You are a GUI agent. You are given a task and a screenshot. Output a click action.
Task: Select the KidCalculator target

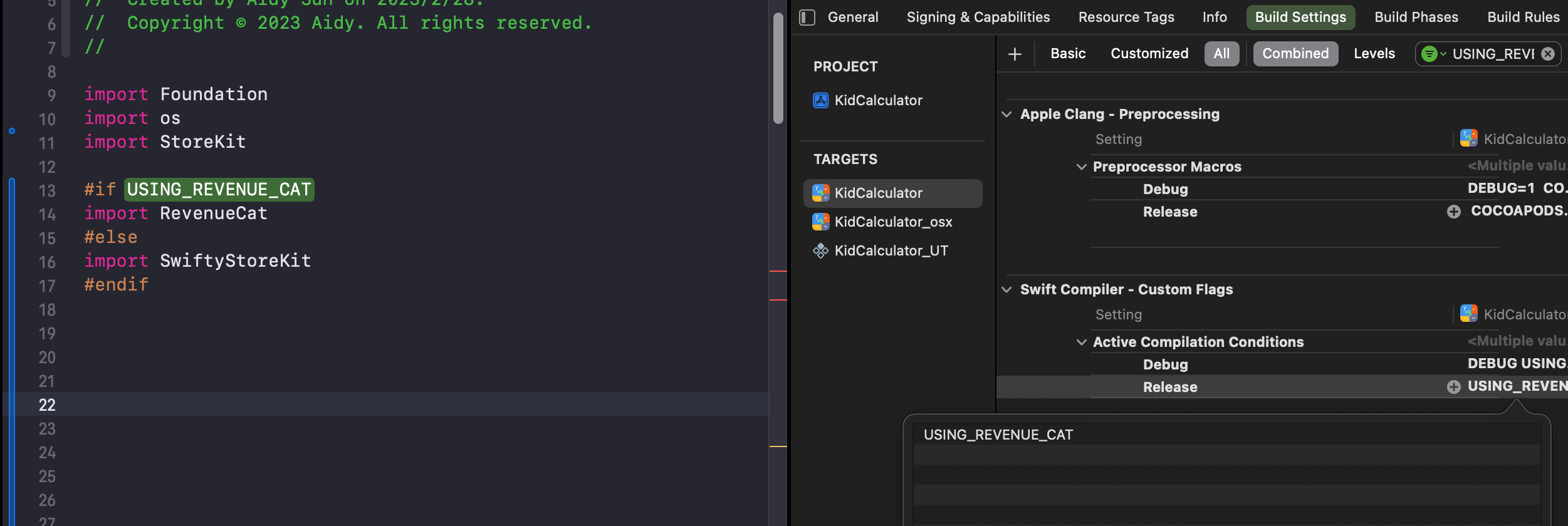coord(892,193)
